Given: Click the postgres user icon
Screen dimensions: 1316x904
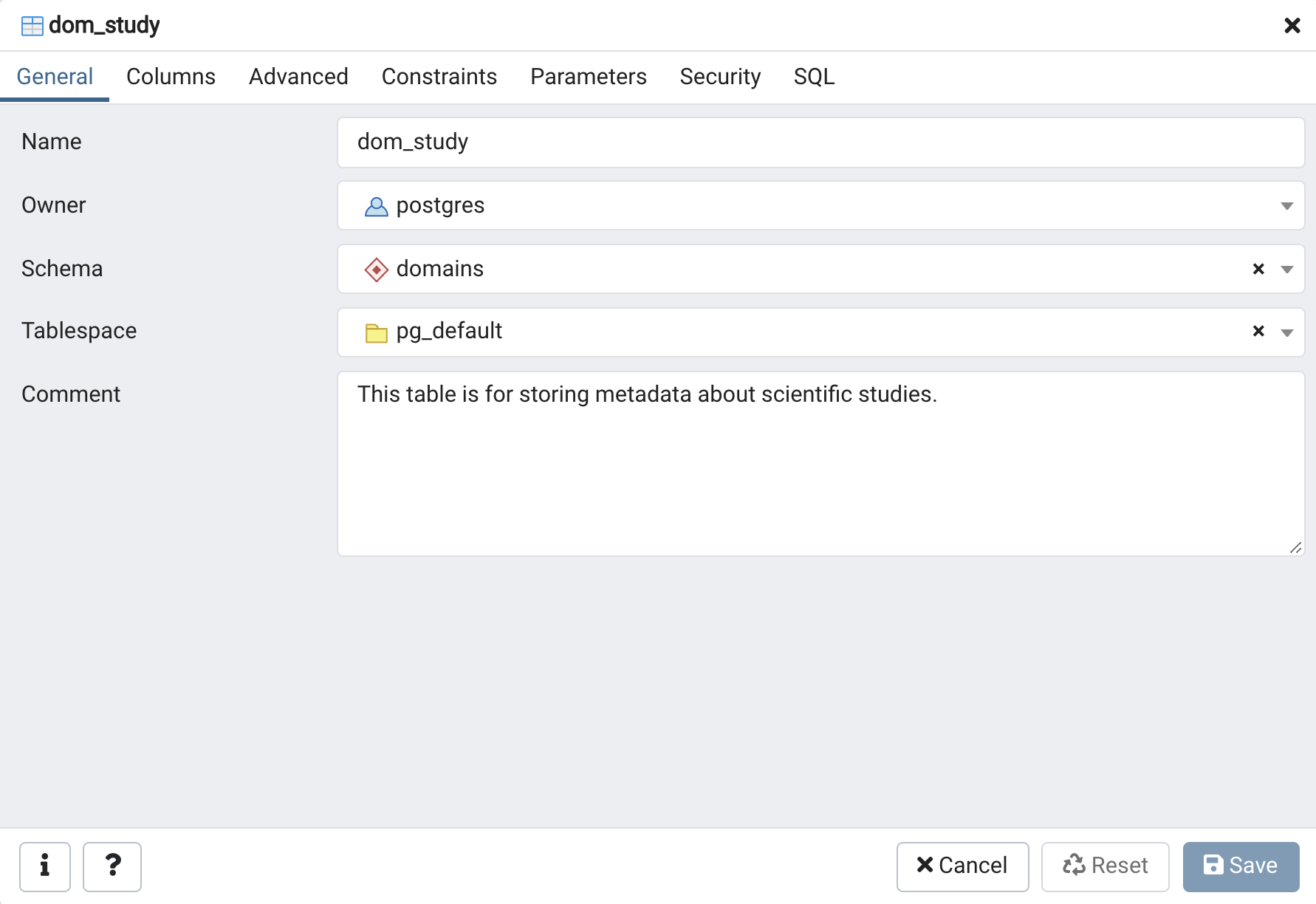Looking at the screenshot, I should (376, 206).
